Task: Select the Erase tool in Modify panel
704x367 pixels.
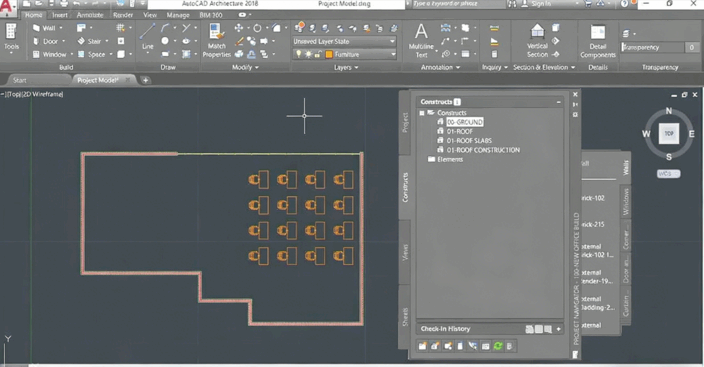Action: click(x=239, y=41)
